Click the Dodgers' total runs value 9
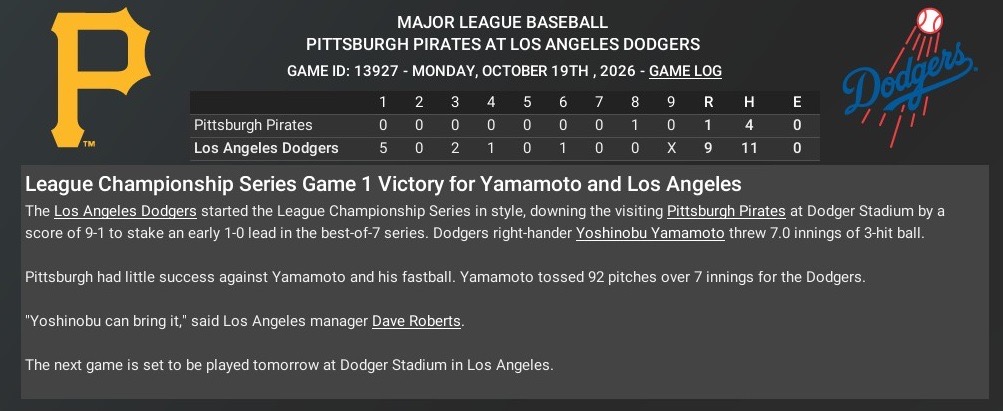 (708, 148)
